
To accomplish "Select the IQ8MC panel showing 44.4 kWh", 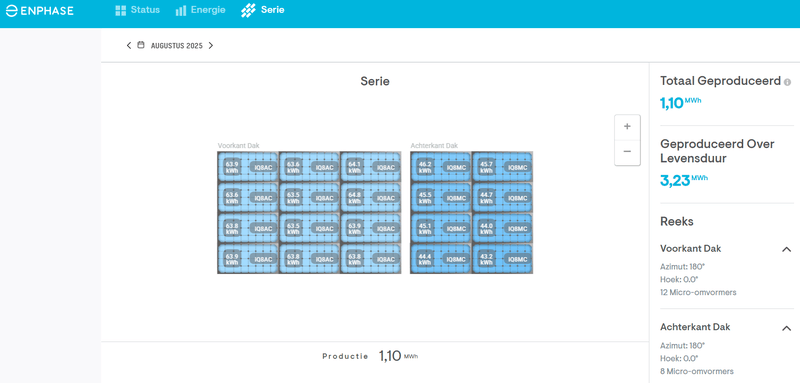I will [x=441, y=259].
